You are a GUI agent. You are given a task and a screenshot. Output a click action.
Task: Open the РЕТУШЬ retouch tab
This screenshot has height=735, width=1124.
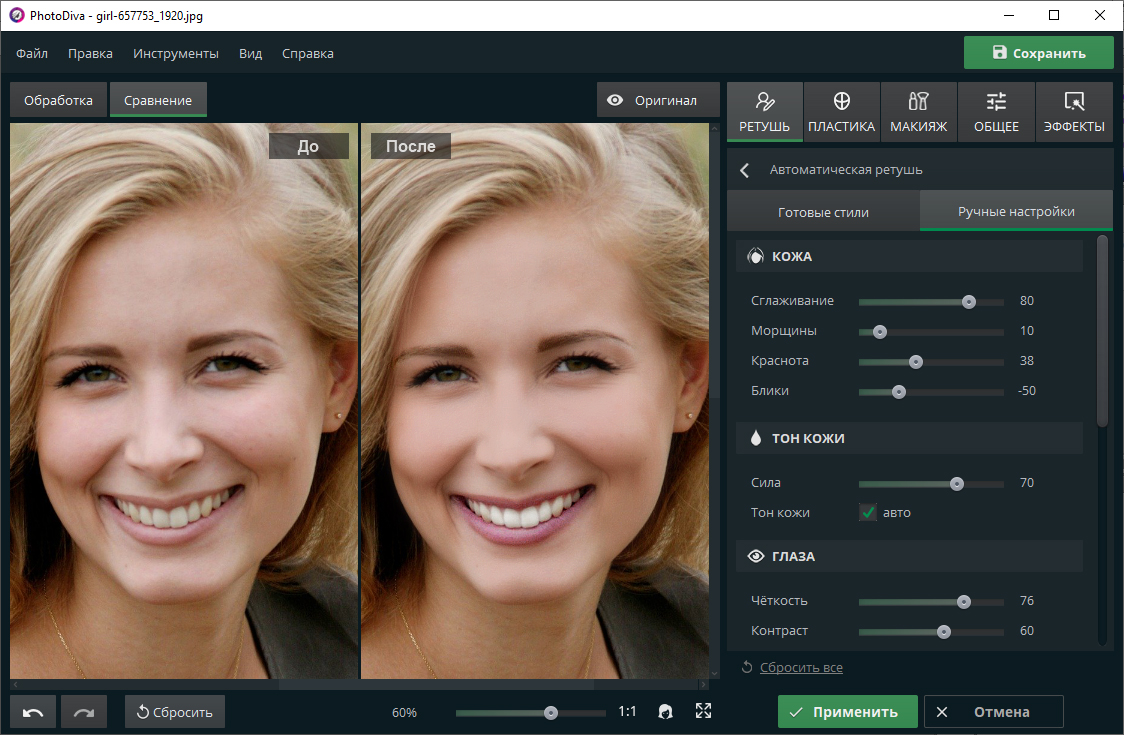point(764,112)
